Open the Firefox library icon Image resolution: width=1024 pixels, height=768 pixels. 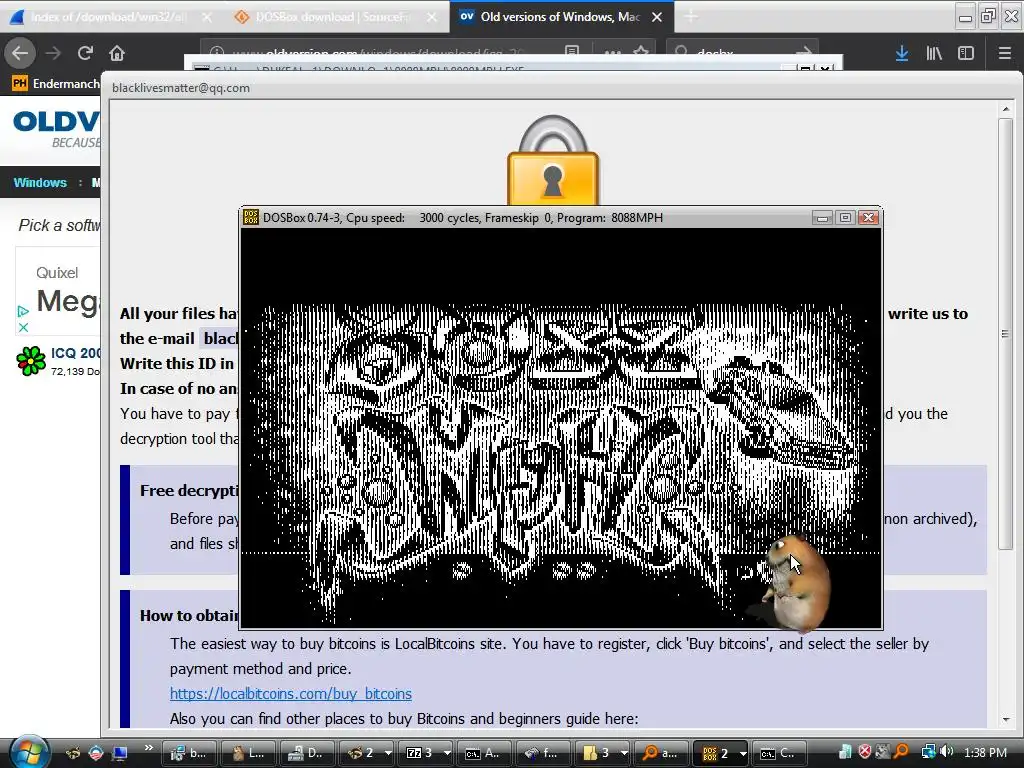934,53
